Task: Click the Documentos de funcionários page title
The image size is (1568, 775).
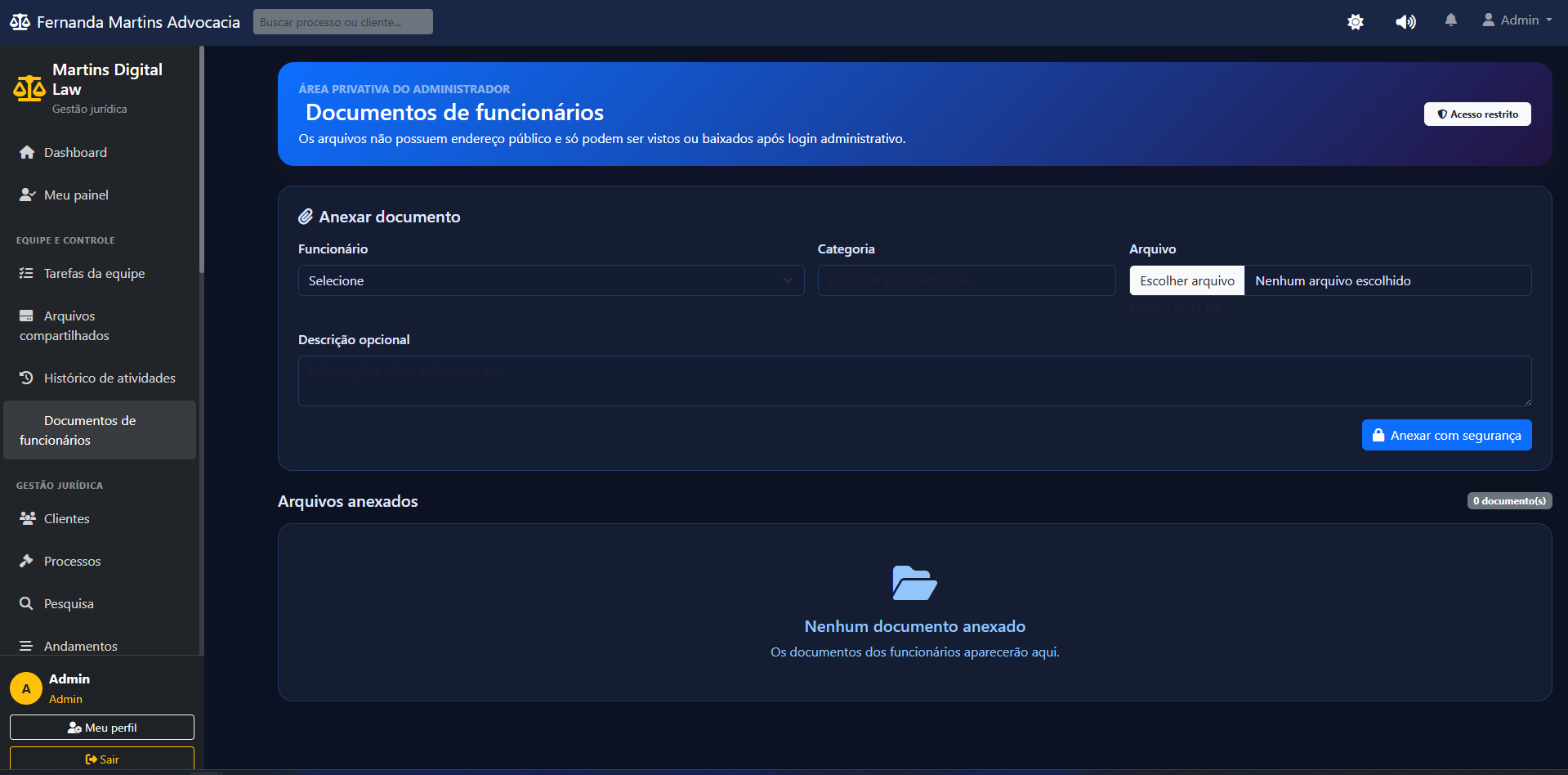Action: tap(454, 112)
